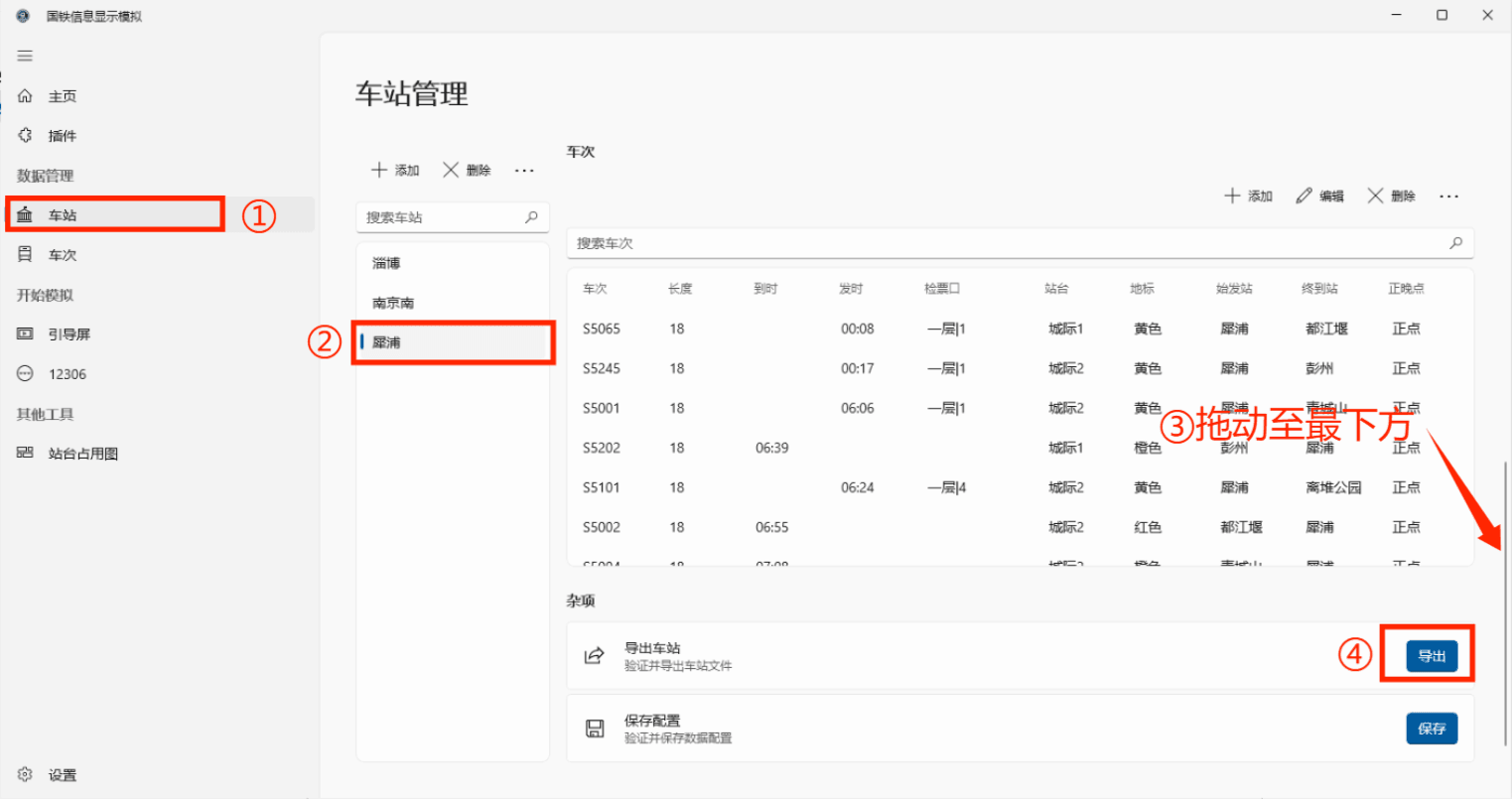1512x799 pixels.
Task: Open 车次 in the sidebar
Action: [x=62, y=255]
